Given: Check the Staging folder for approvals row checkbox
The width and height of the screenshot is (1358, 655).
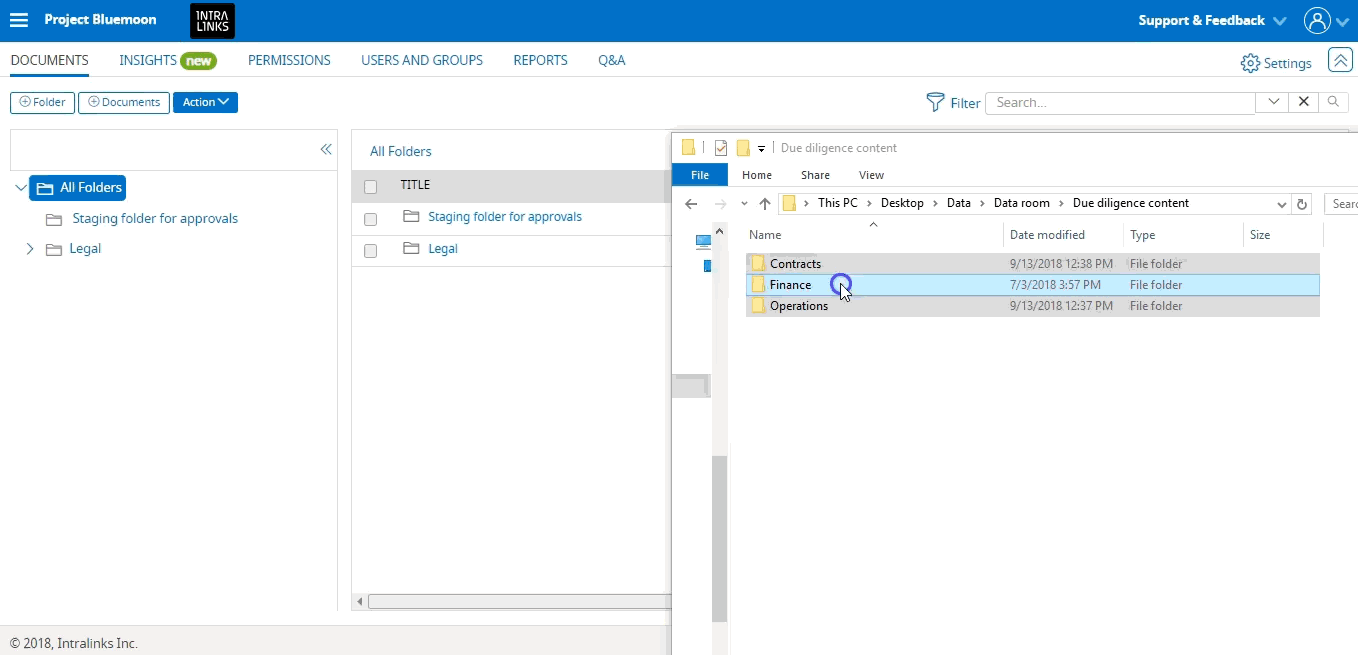Looking at the screenshot, I should point(371,219).
